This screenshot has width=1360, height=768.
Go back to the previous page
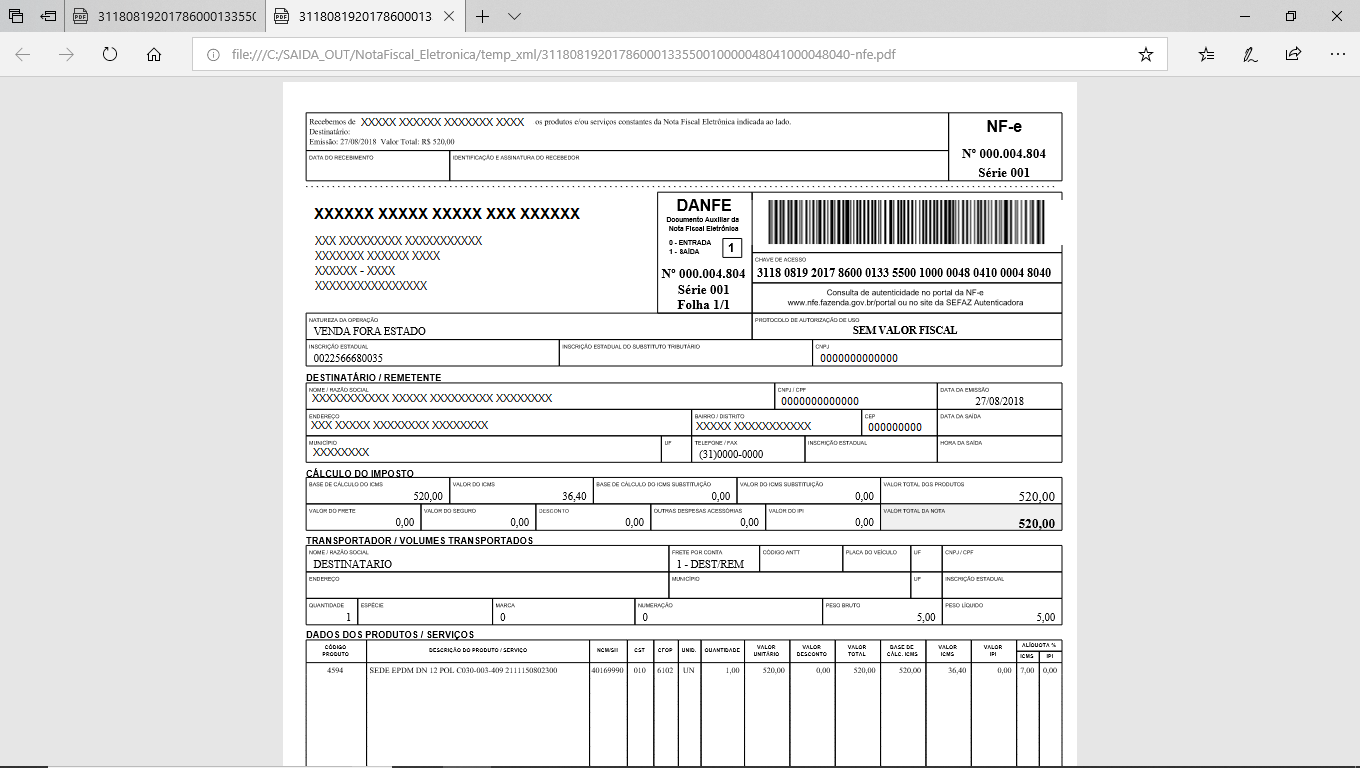[x=23, y=54]
